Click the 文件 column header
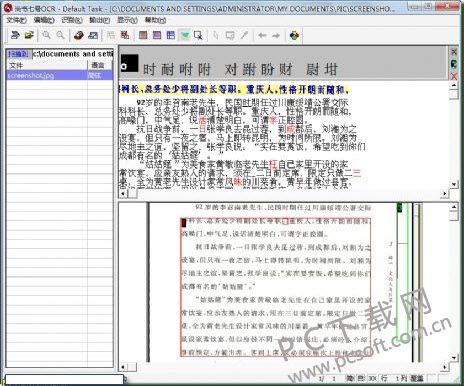This screenshot has width=464, height=386. click(47, 65)
